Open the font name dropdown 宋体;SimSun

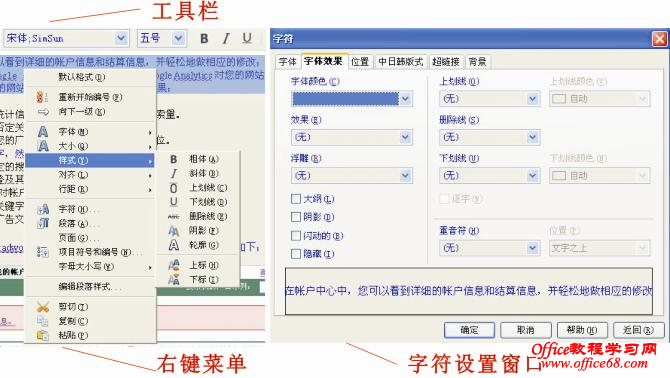121,38
